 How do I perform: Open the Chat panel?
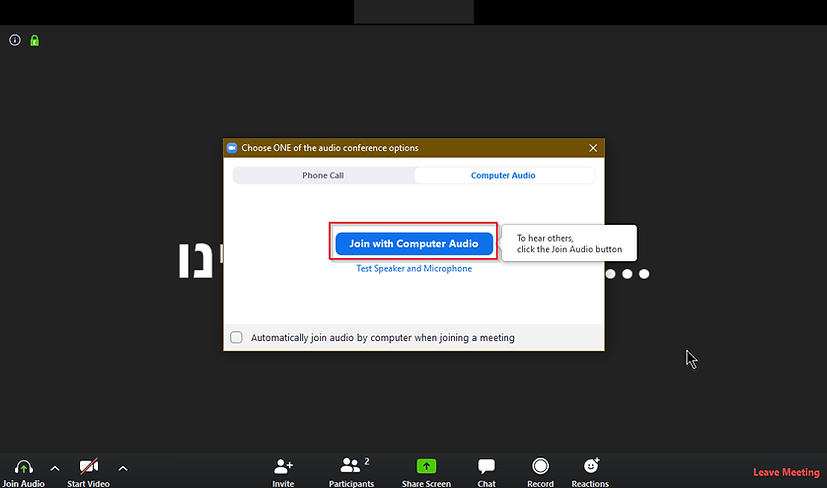[486, 472]
